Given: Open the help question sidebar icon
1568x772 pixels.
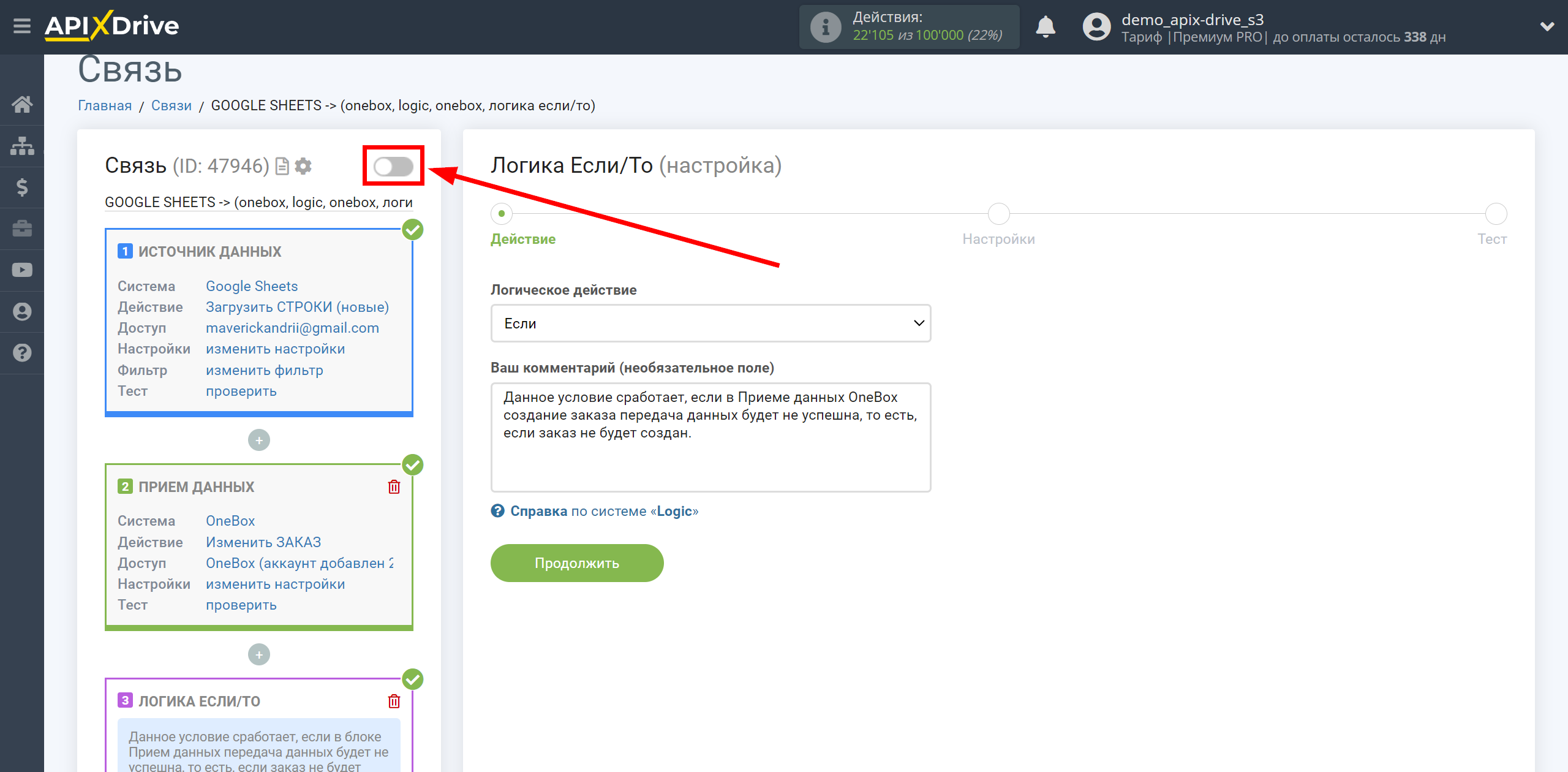Looking at the screenshot, I should [x=22, y=353].
